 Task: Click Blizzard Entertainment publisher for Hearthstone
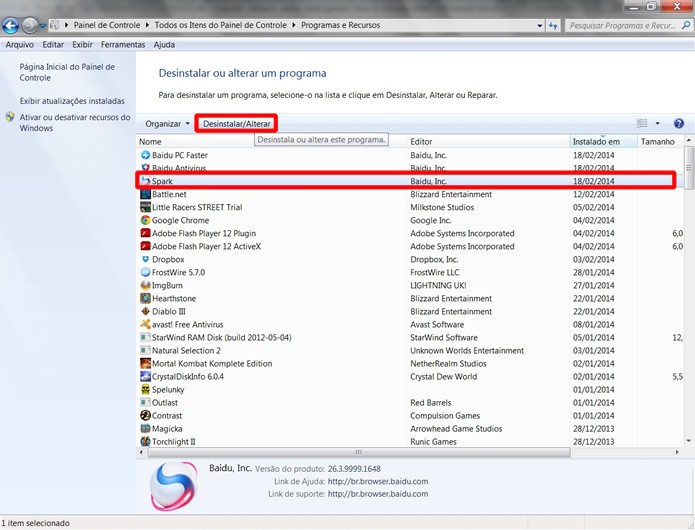point(451,298)
